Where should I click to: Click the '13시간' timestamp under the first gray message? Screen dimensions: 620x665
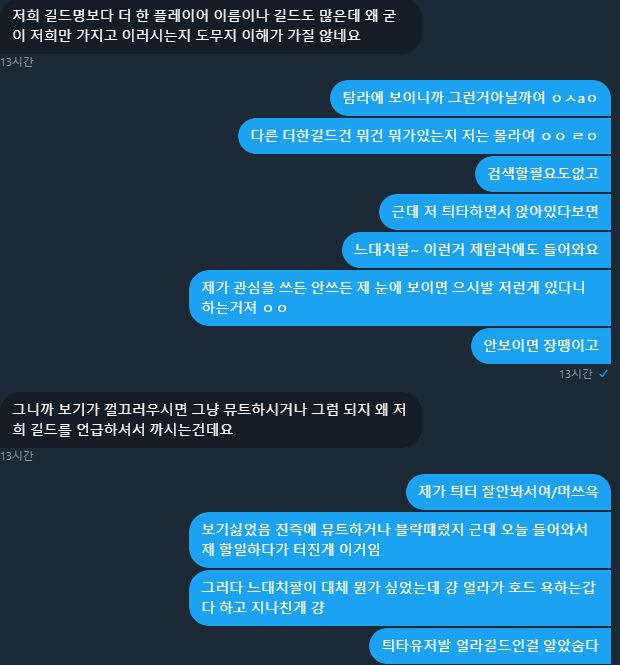click(x=17, y=62)
